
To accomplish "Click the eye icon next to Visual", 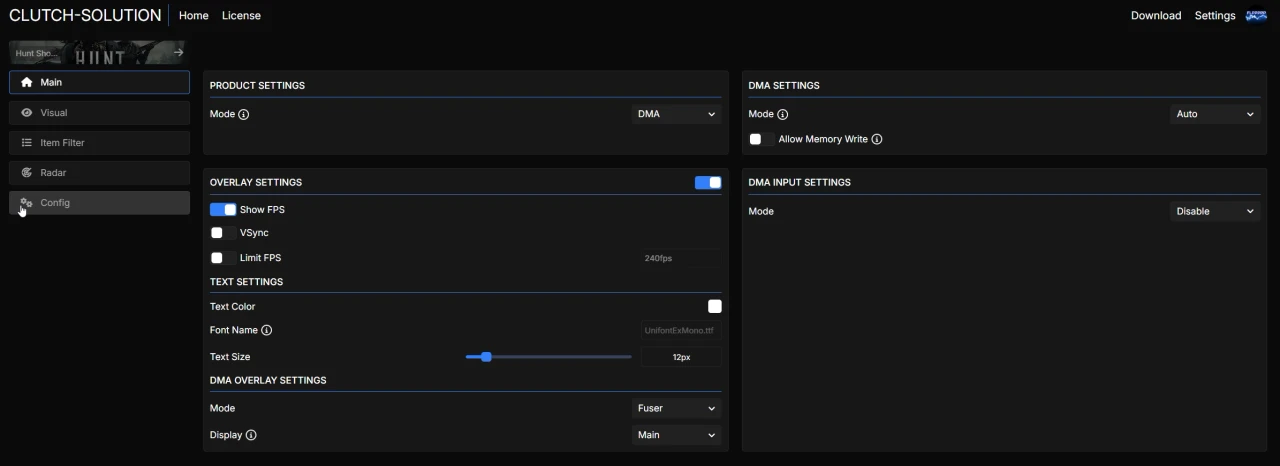I will [x=27, y=113].
